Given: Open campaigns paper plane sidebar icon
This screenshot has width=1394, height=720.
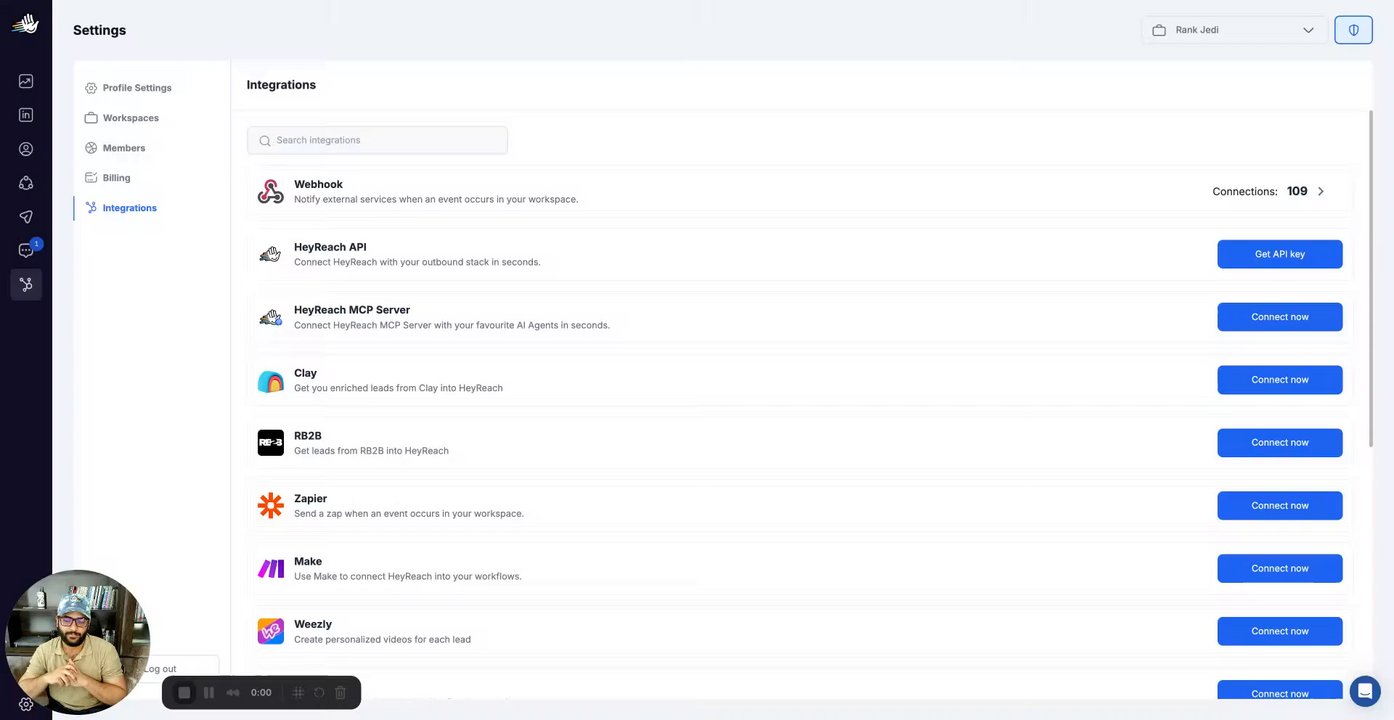Looking at the screenshot, I should pos(26,217).
